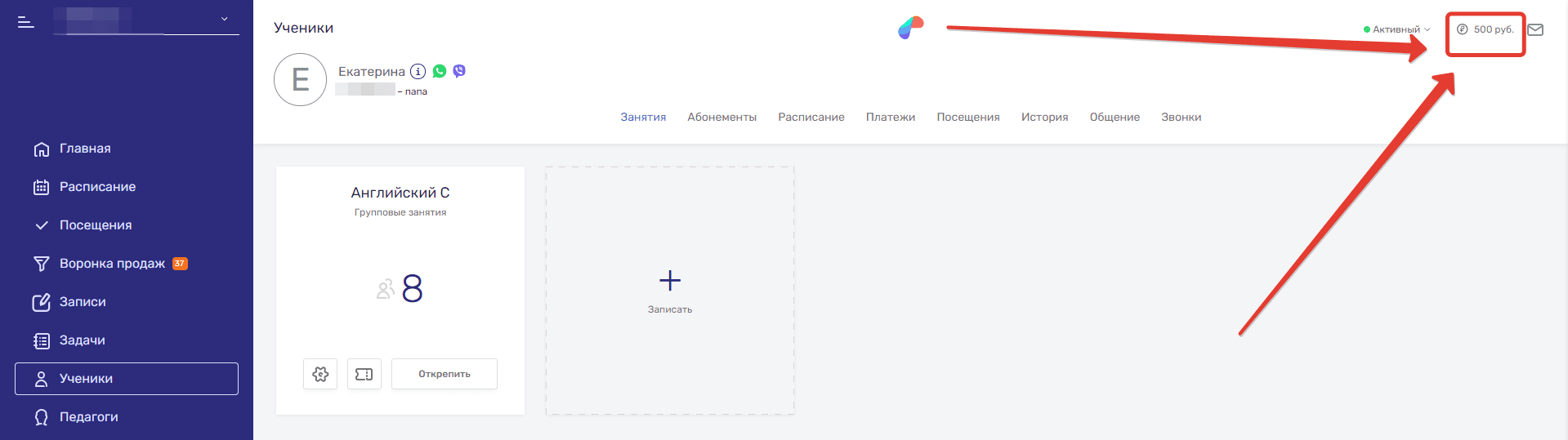
Task: Open Екатерина's info icon
Action: (x=418, y=71)
